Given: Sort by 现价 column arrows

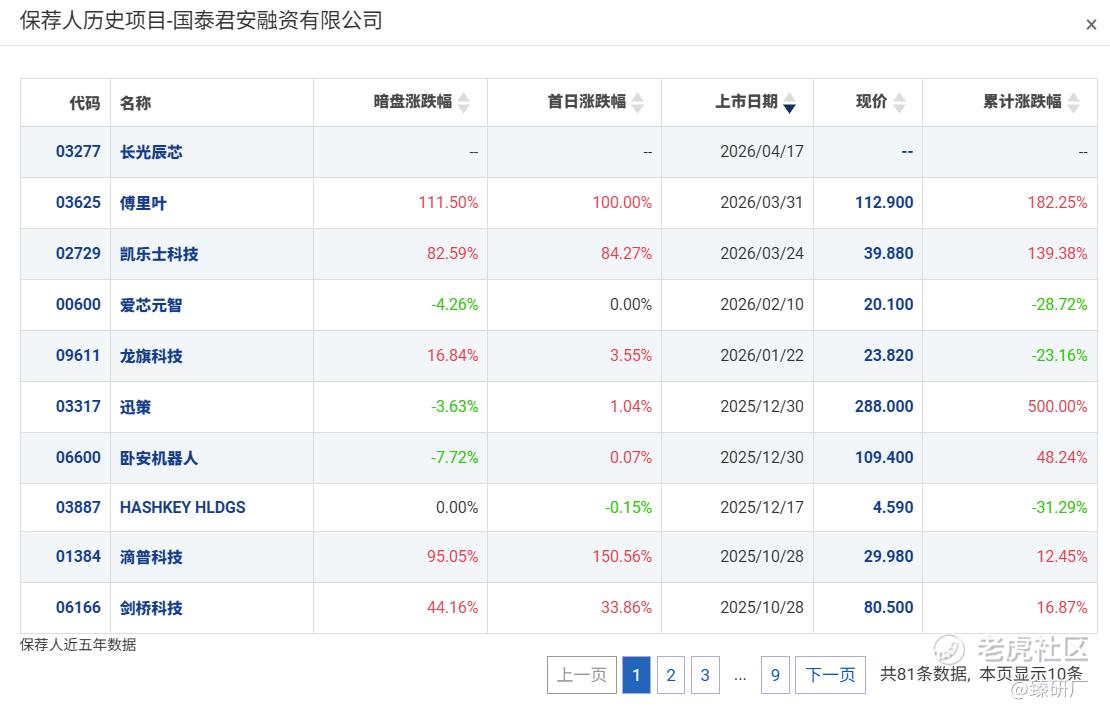Looking at the screenshot, I should click(900, 103).
